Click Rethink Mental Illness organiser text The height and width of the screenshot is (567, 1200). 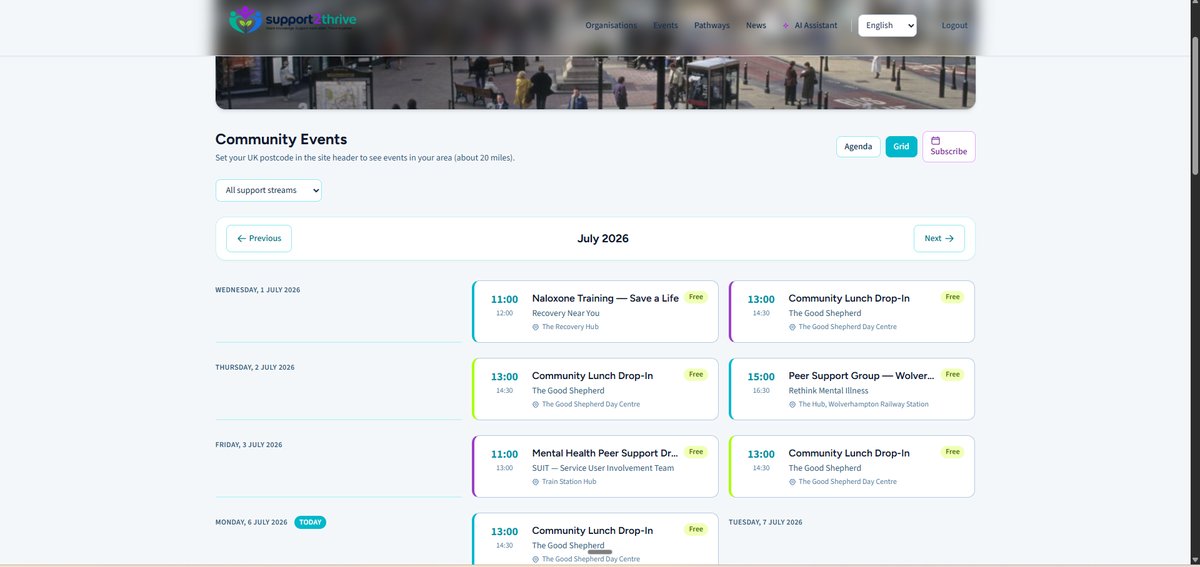click(x=828, y=391)
